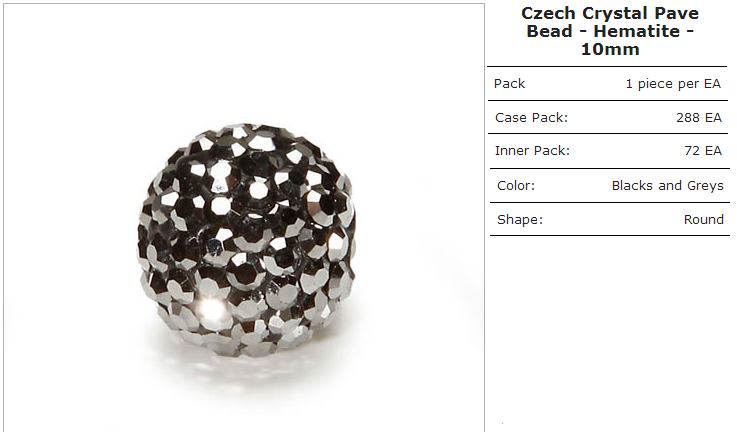Select the Shape label
This screenshot has width=737, height=432.
tap(520, 220)
